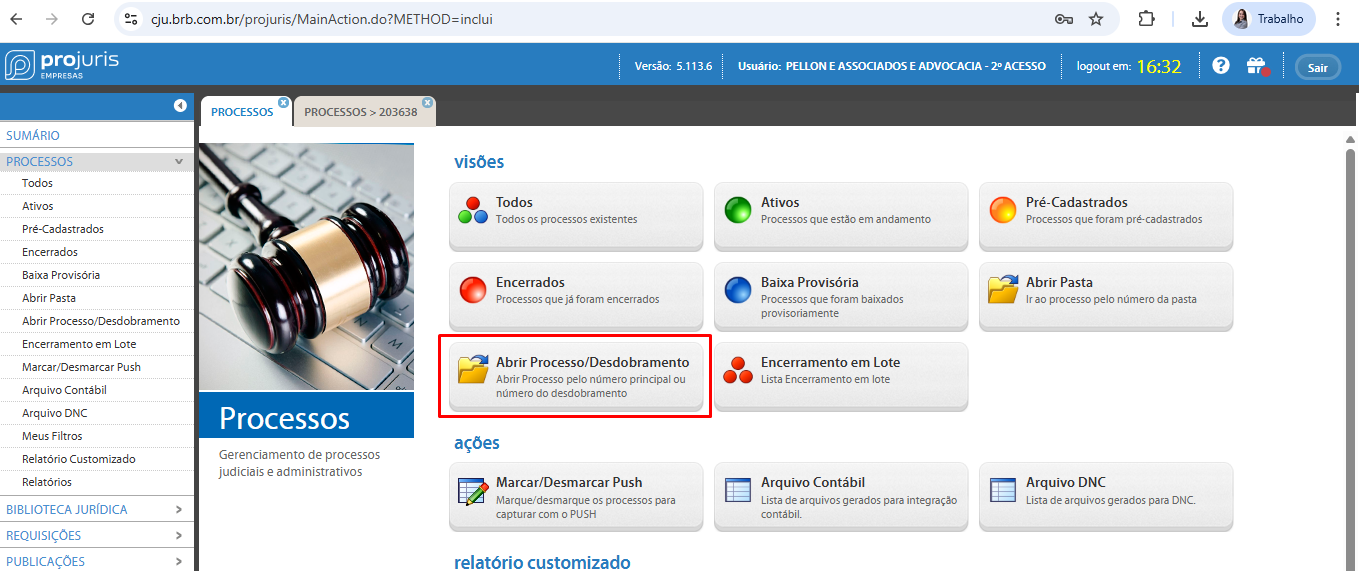Switch to PROCESSOS > 203638 tab
Image resolution: width=1359 pixels, height=571 pixels.
tap(360, 112)
